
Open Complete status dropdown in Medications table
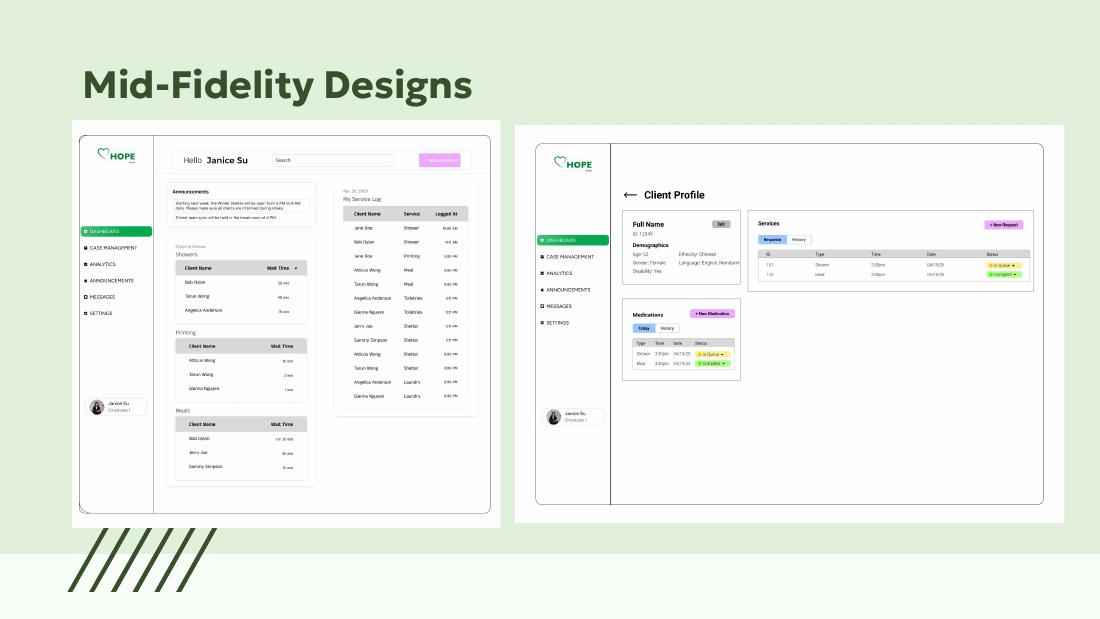(x=712, y=364)
